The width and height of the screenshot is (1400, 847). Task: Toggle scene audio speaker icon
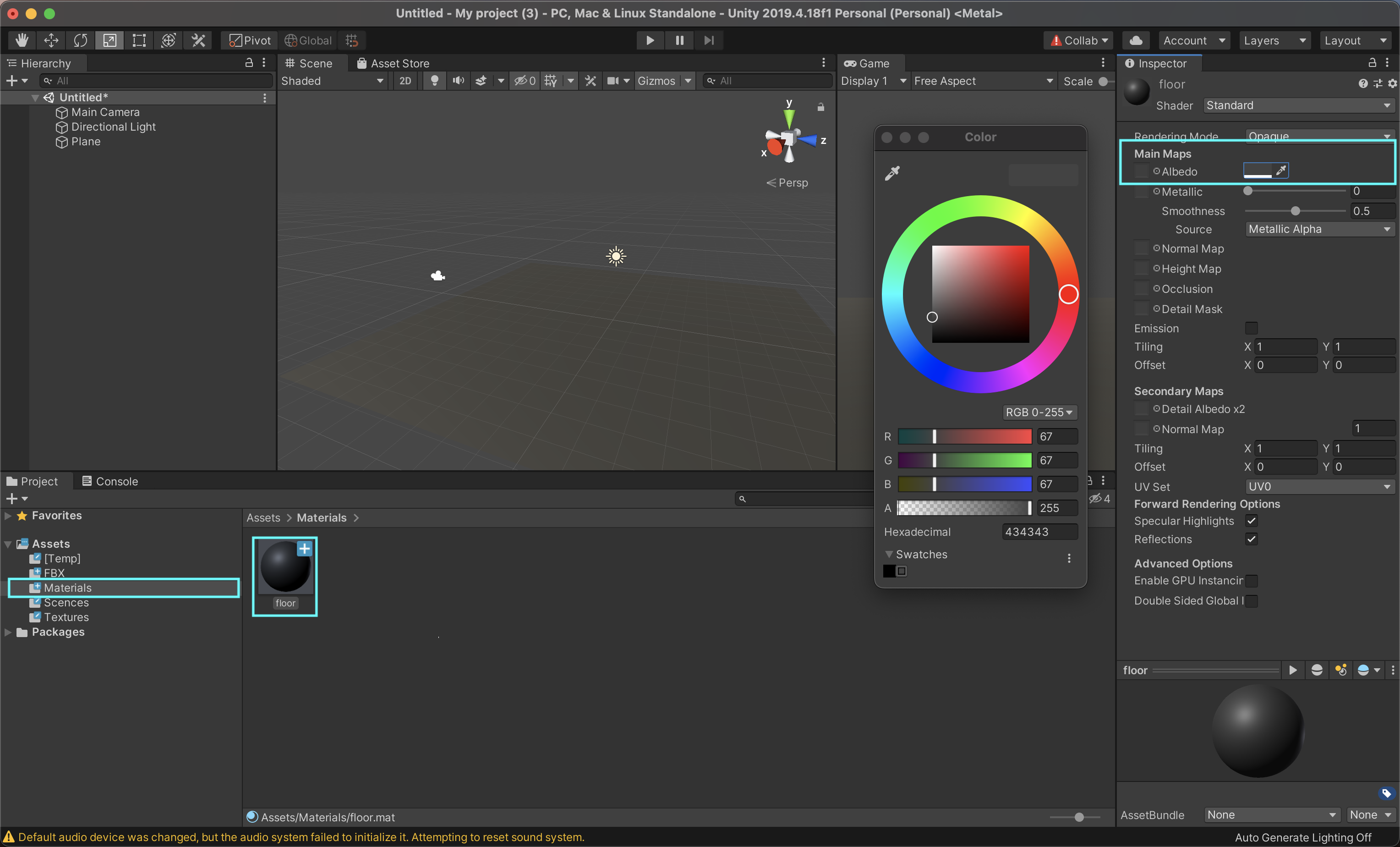point(458,81)
